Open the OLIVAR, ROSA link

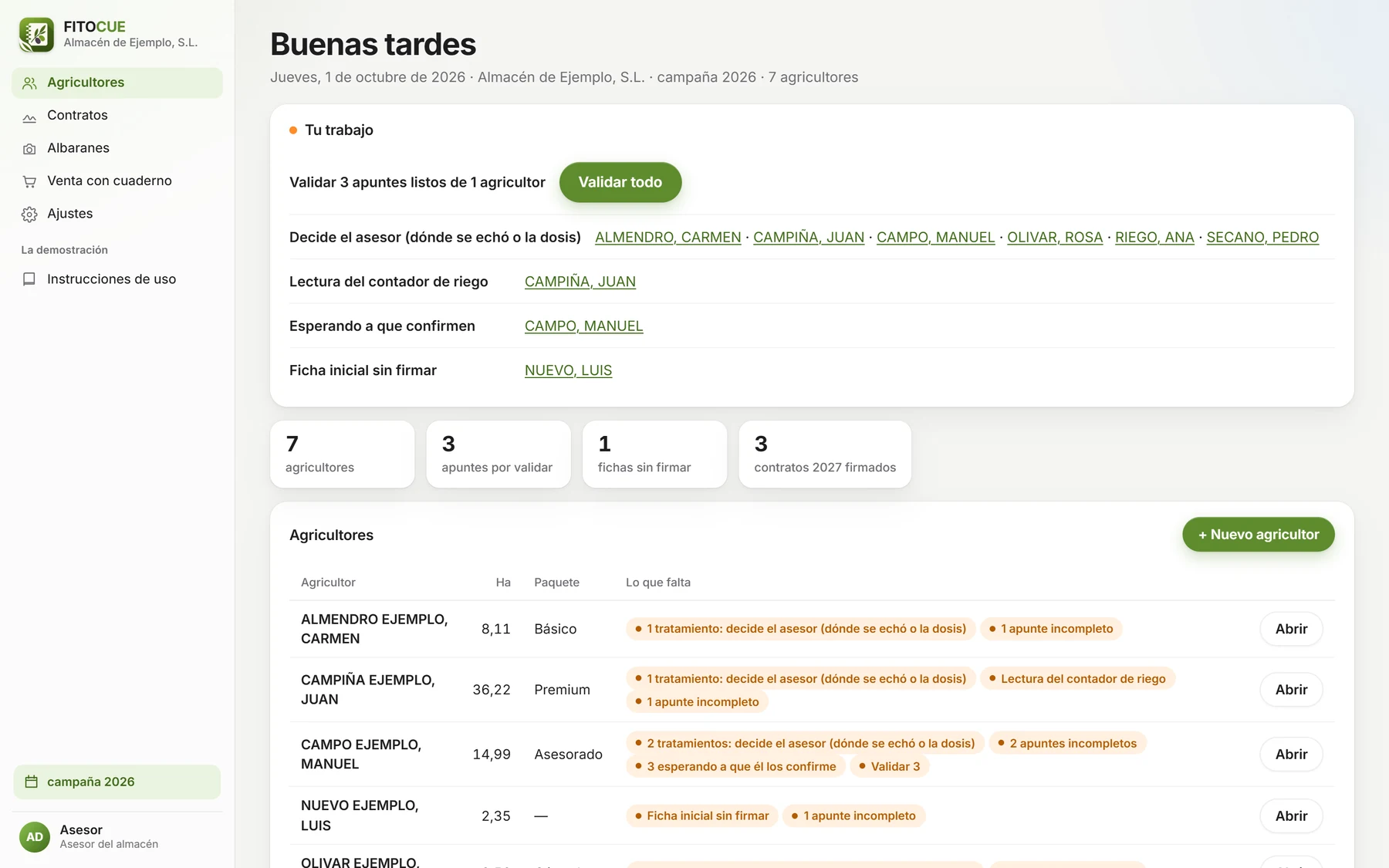(x=1055, y=237)
